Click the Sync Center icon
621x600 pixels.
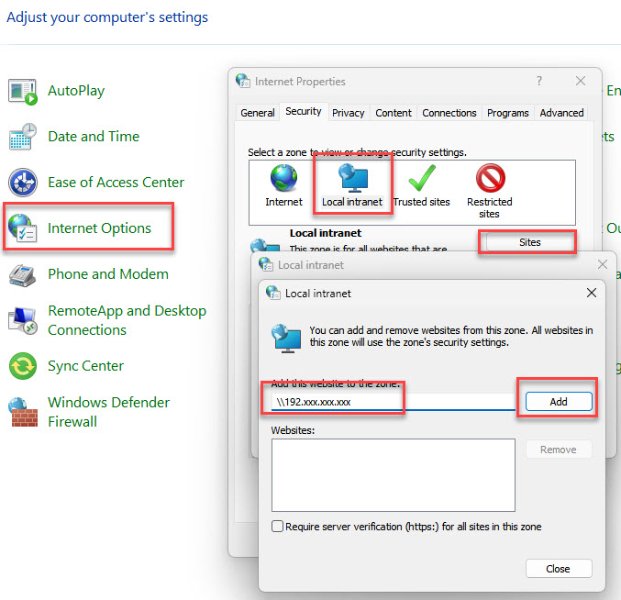(x=22, y=367)
